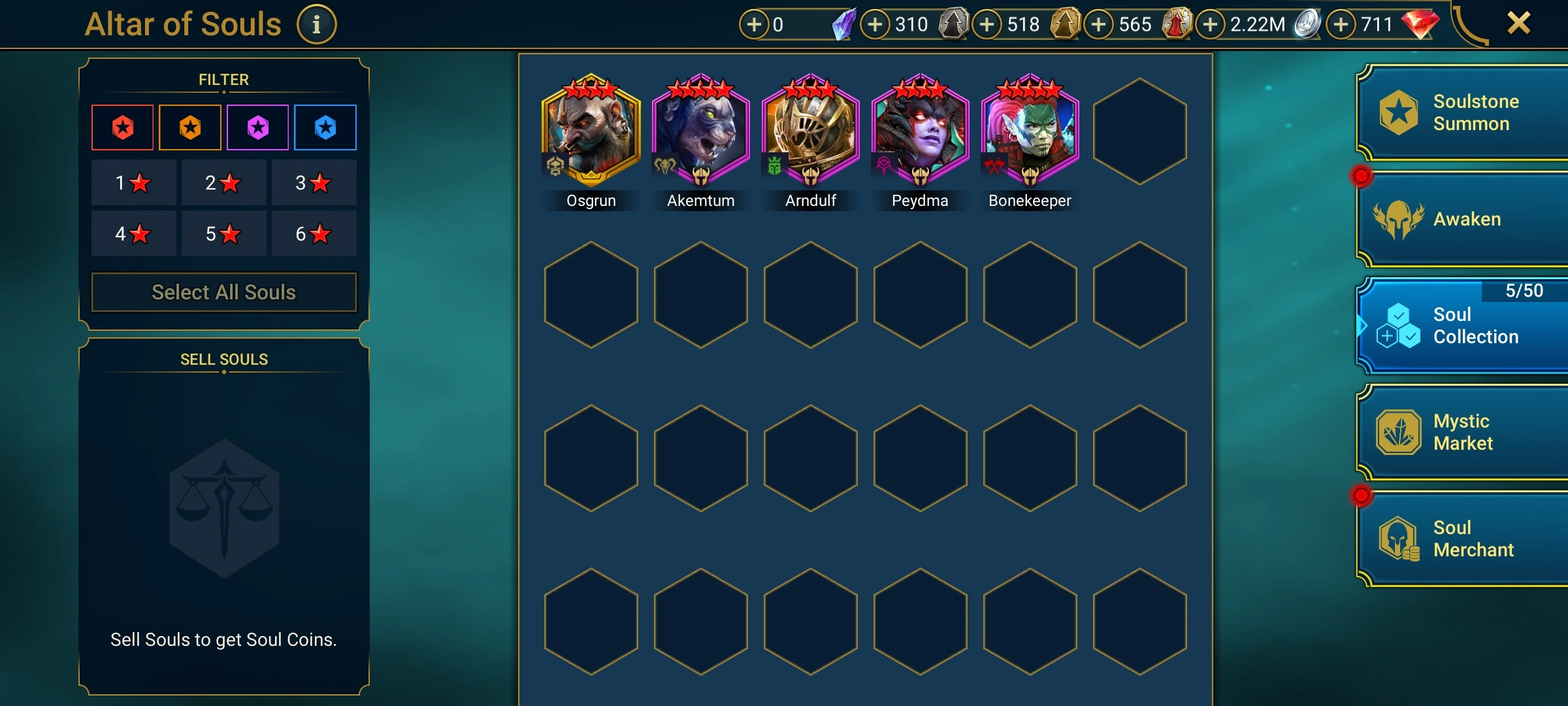The height and width of the screenshot is (706, 1568).
Task: Toggle the blue rare rarity filter
Action: [x=325, y=127]
